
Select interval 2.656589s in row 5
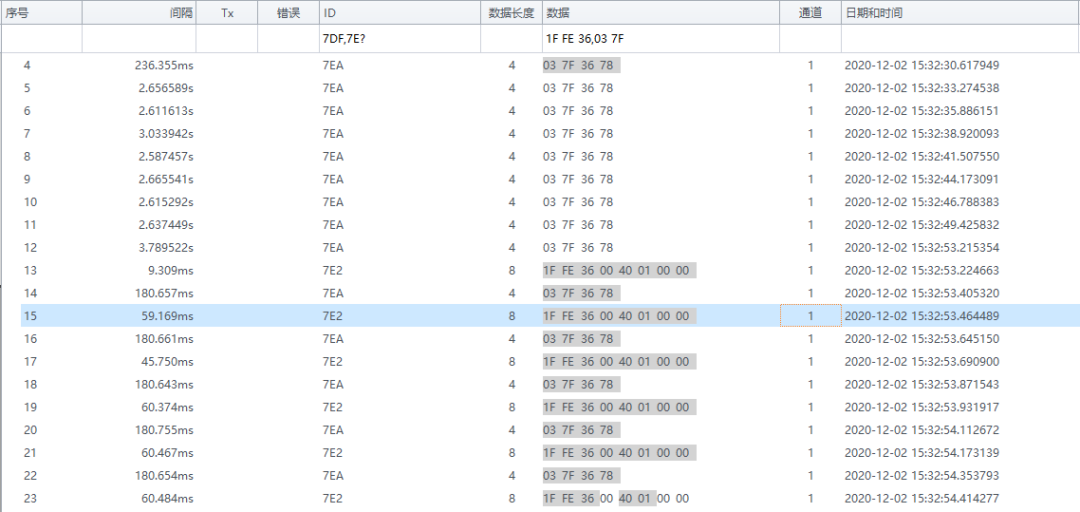pyautogui.click(x=164, y=88)
